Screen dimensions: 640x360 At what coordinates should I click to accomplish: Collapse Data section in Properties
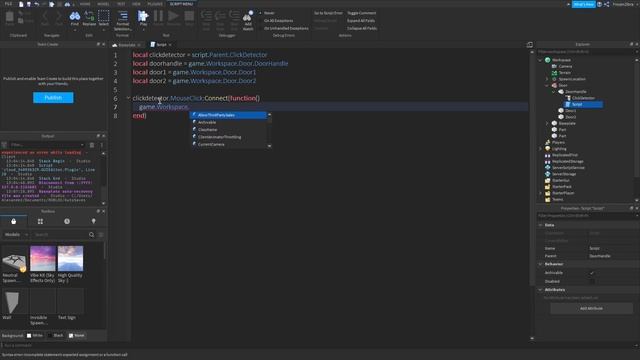tap(540, 225)
